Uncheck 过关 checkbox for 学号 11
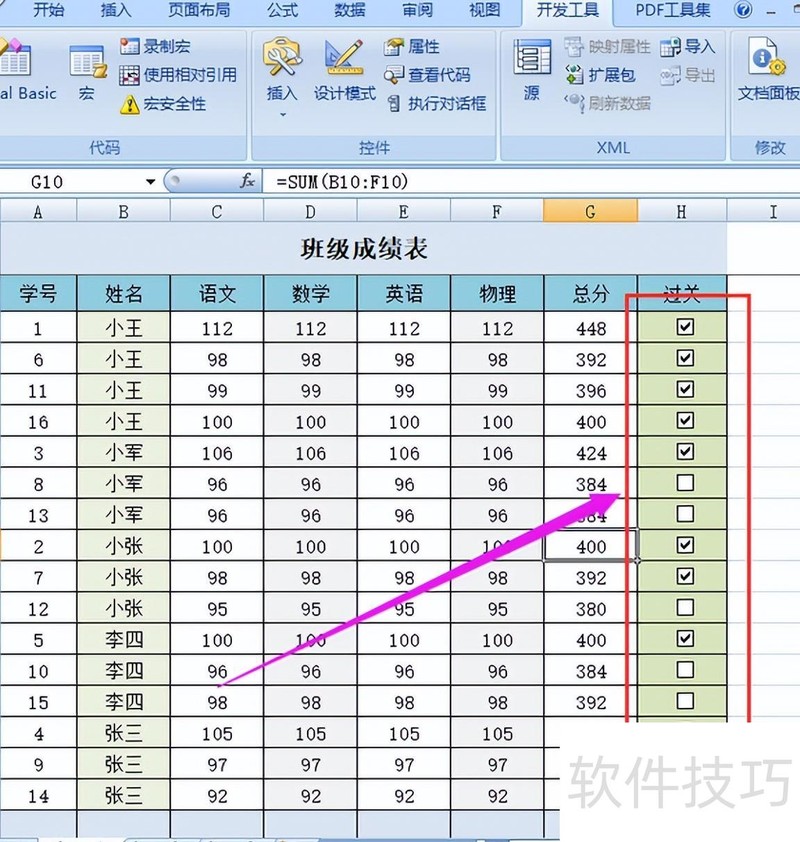Screen dimensions: 800x842 click(x=685, y=389)
